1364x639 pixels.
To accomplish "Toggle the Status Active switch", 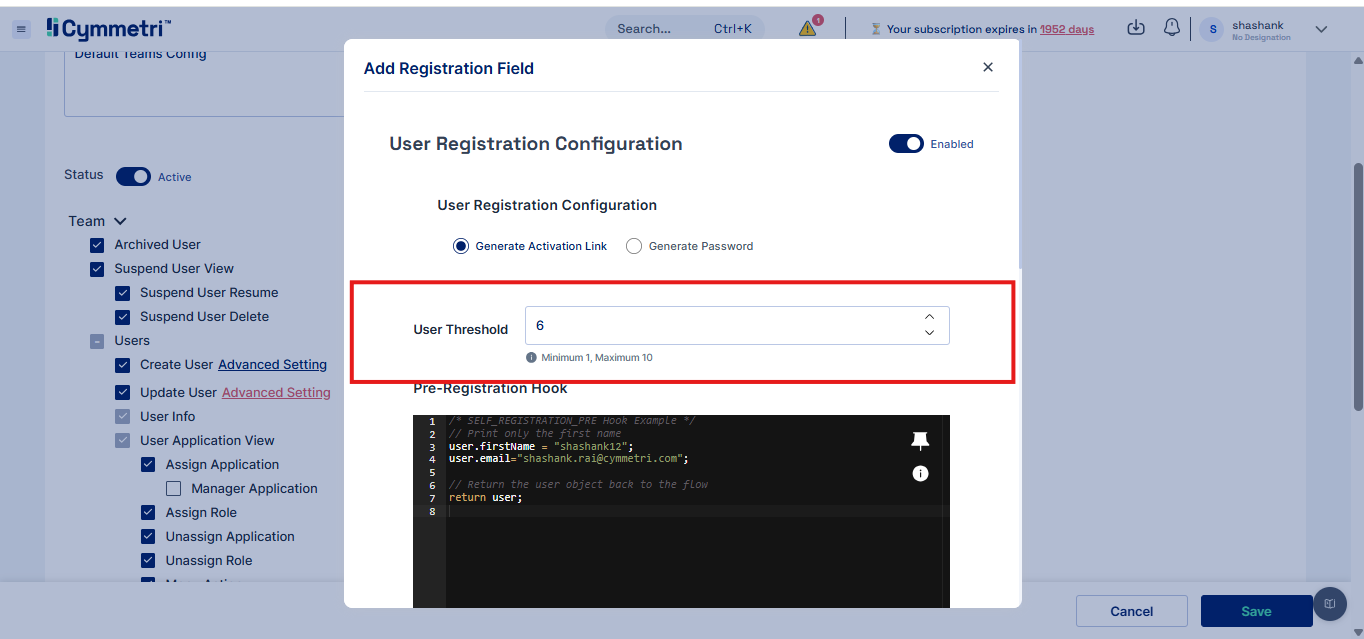I will tap(133, 176).
